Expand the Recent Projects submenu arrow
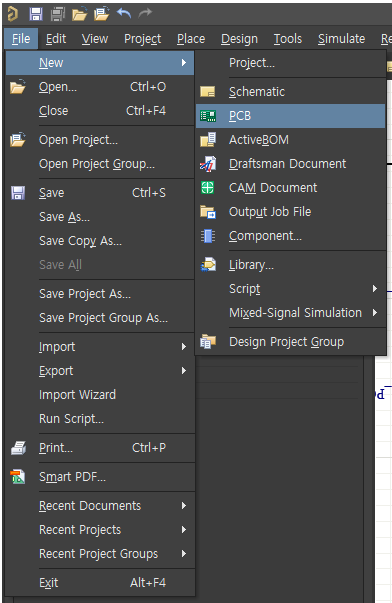This screenshot has height=603, width=392. click(x=184, y=530)
